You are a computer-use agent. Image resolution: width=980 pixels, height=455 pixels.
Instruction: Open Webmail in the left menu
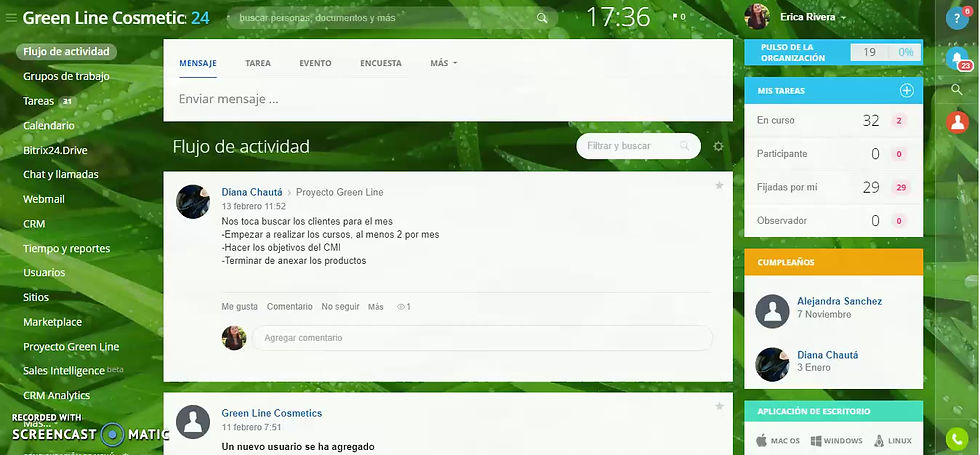coord(44,199)
